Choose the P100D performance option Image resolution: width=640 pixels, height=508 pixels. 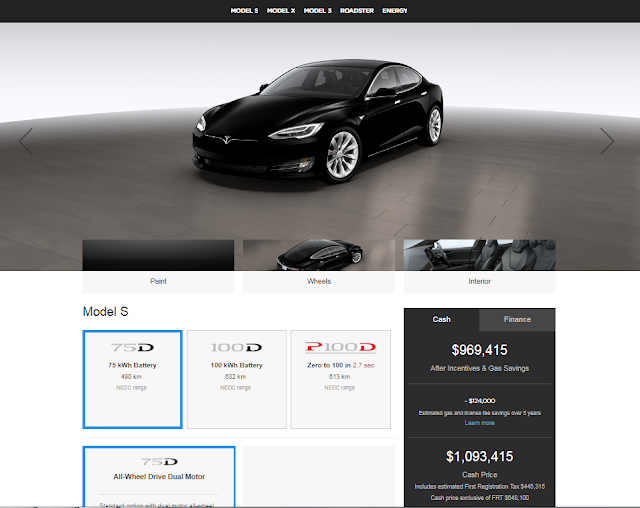[x=340, y=379]
